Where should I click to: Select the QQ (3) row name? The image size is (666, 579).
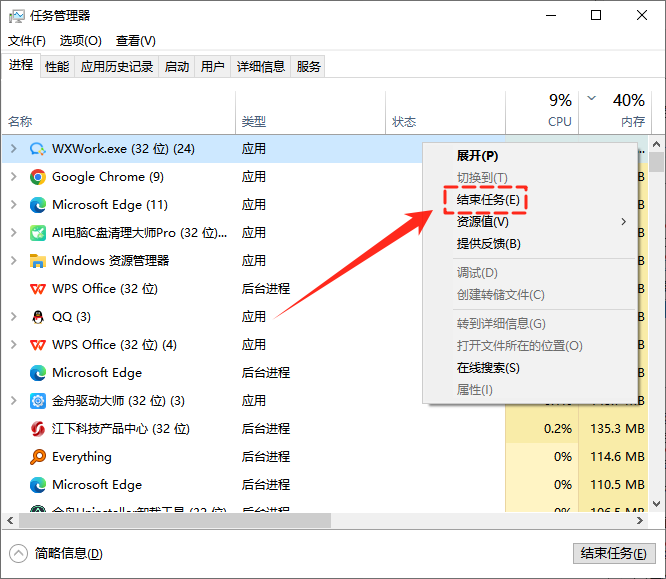coord(71,317)
